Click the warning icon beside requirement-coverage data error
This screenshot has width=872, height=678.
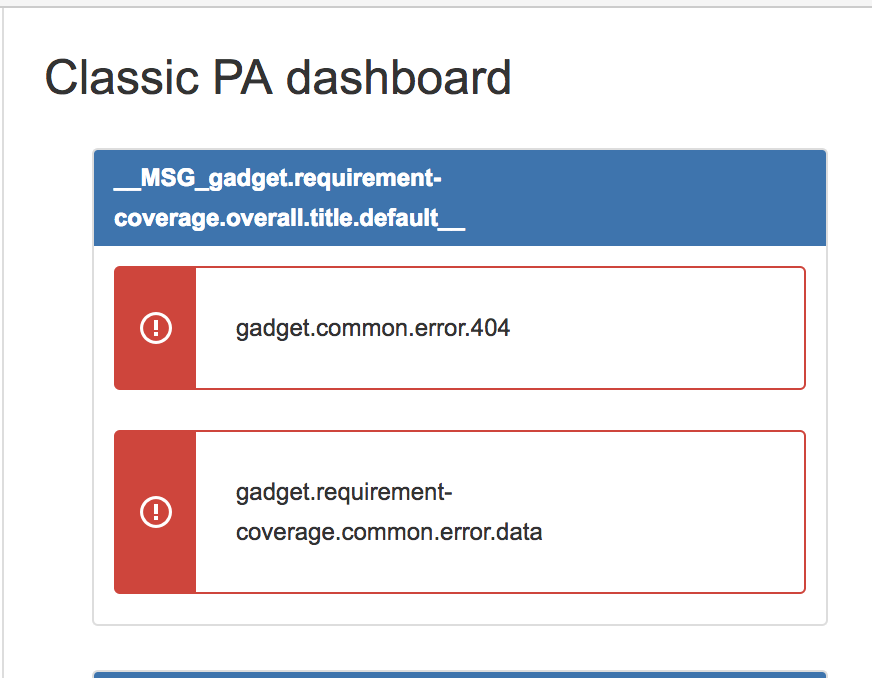click(155, 512)
